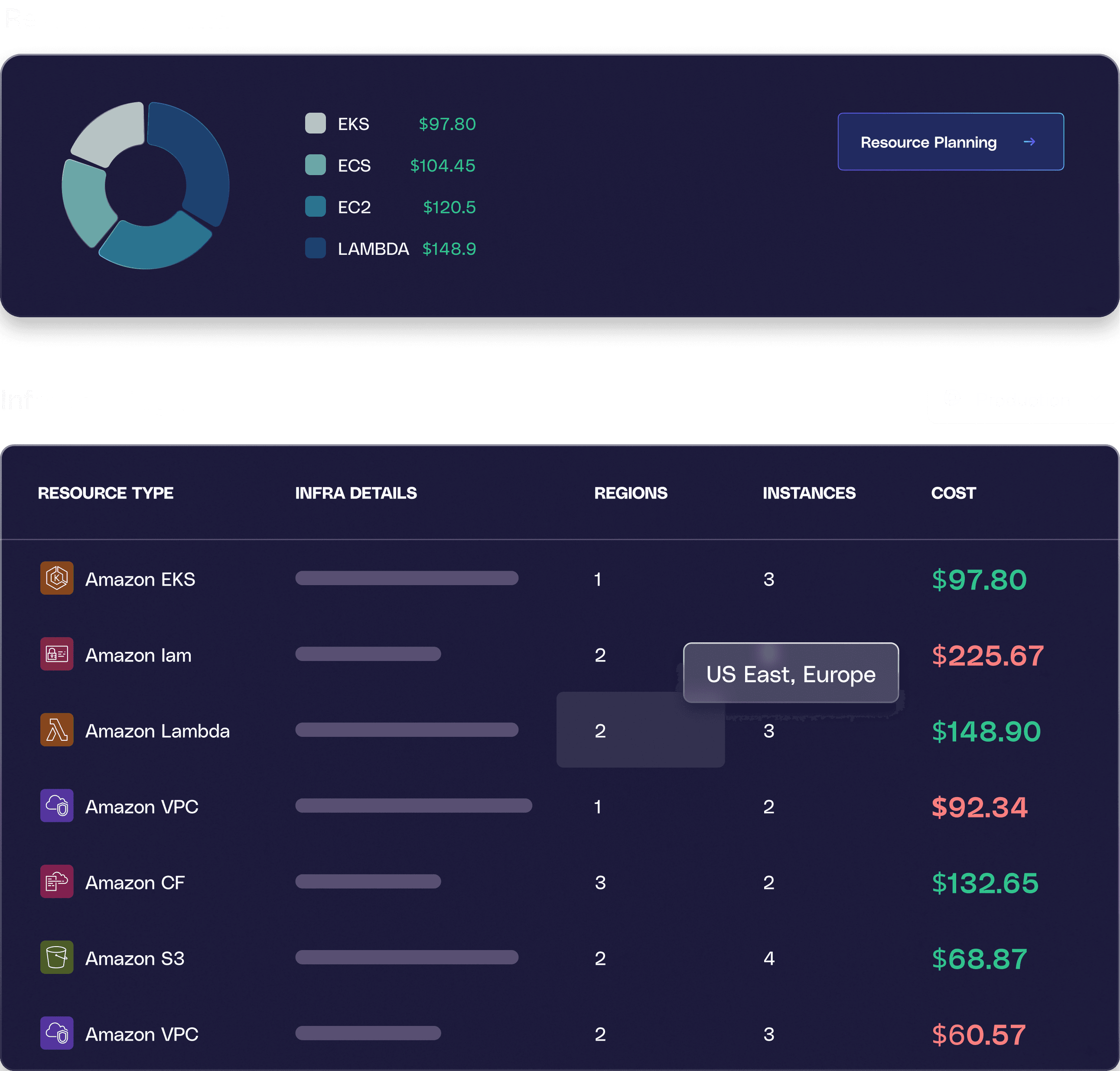Image resolution: width=1120 pixels, height=1071 pixels.
Task: Click the $225.67 cost for Amazon Iam
Action: point(987,656)
